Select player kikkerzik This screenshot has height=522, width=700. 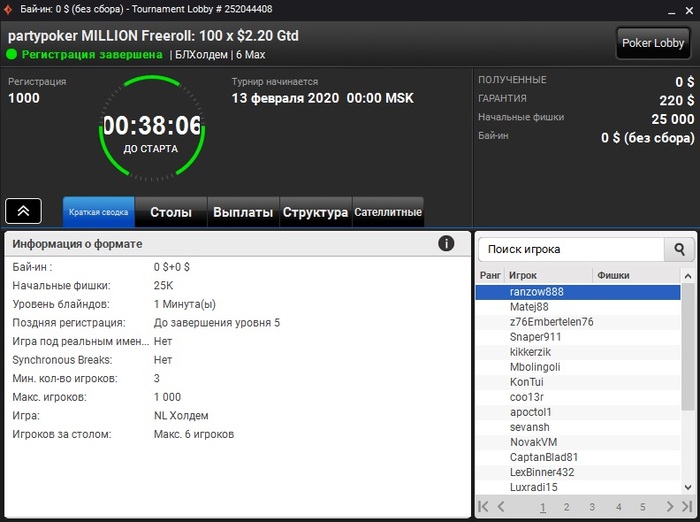coord(578,352)
